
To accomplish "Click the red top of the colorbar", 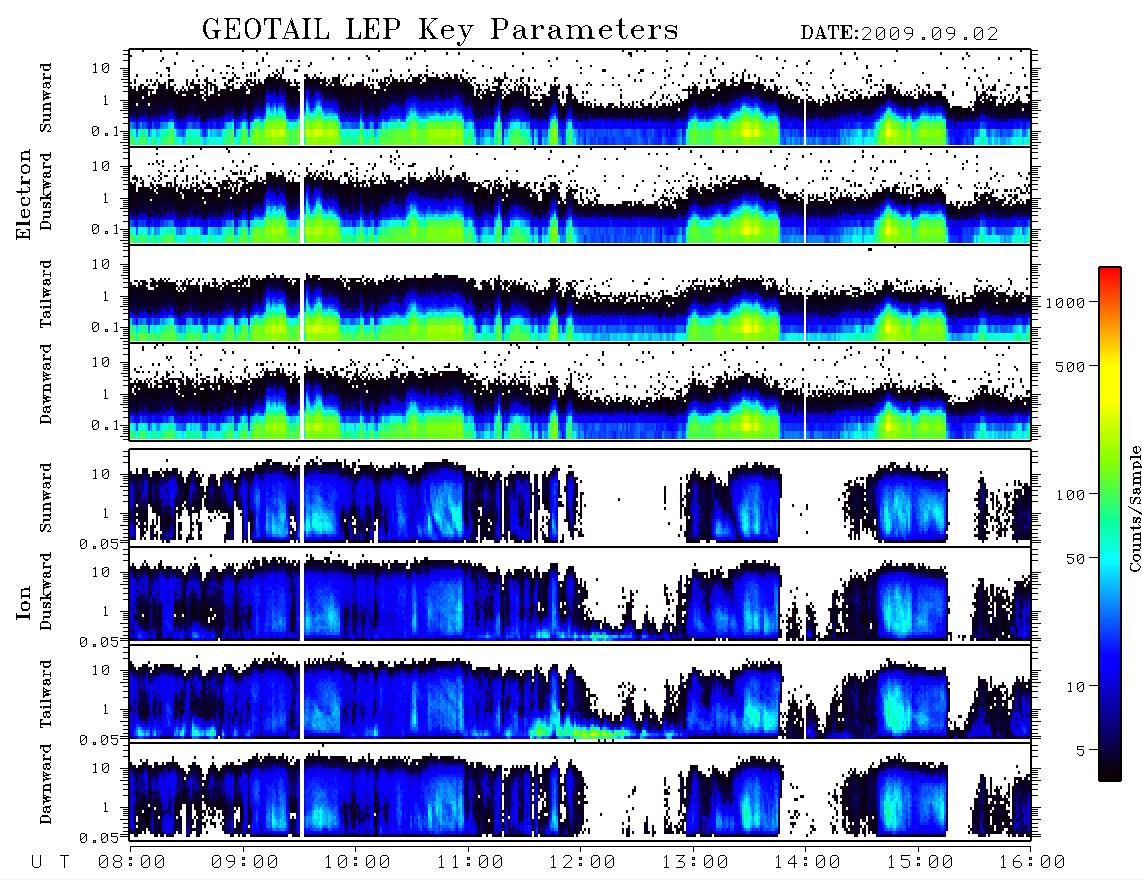I will (1110, 275).
